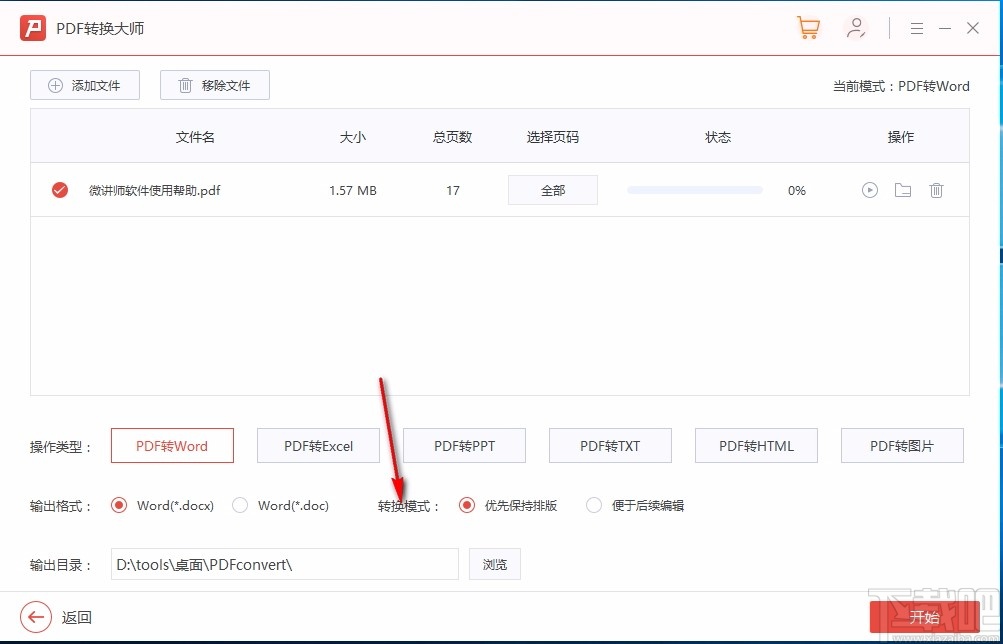The width and height of the screenshot is (1003, 644).
Task: Open the shopping cart purchase page
Action: point(808,27)
